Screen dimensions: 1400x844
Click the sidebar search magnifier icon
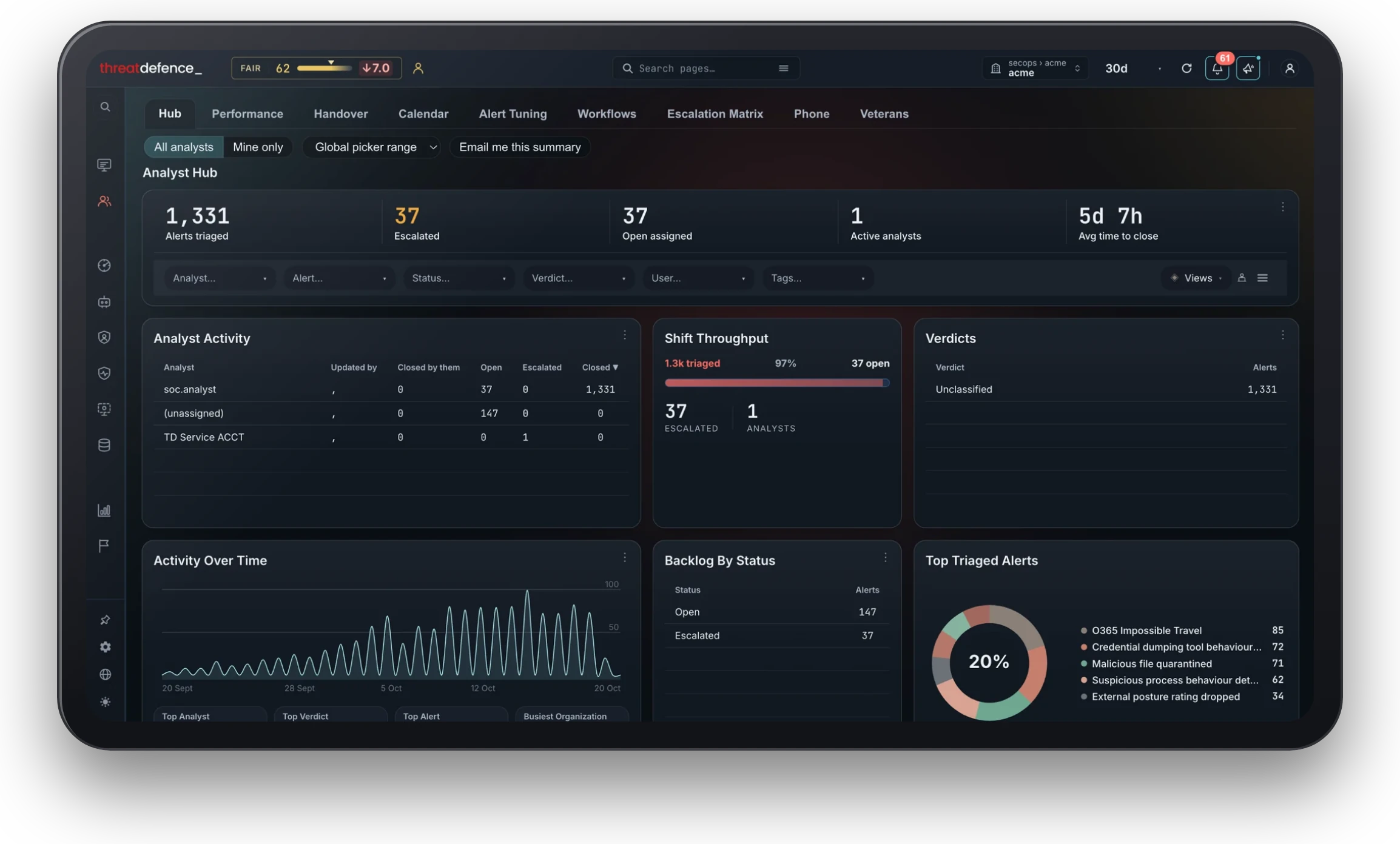coord(105,107)
